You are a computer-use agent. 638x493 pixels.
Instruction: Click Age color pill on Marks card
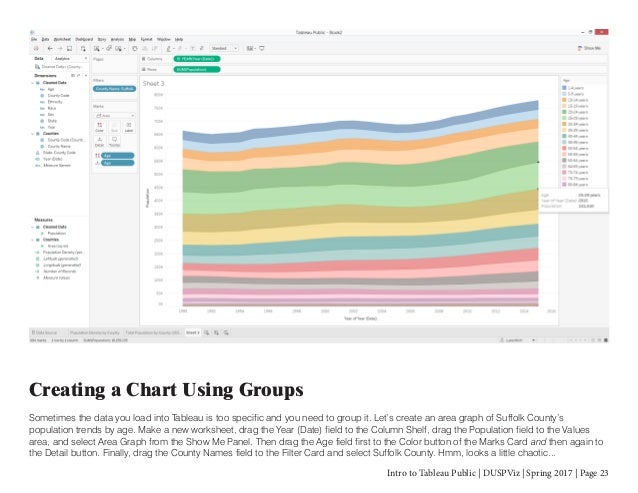coord(118,156)
